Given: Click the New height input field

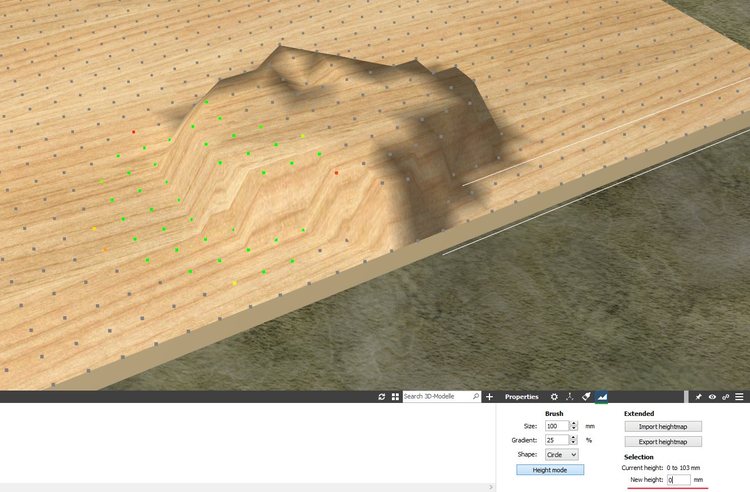Looking at the screenshot, I should point(679,480).
